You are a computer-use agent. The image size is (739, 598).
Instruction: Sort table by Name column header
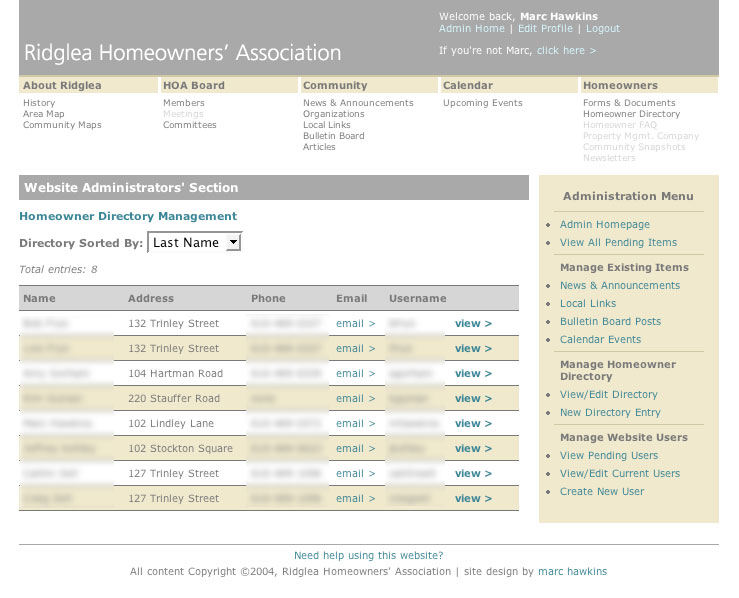coord(40,298)
